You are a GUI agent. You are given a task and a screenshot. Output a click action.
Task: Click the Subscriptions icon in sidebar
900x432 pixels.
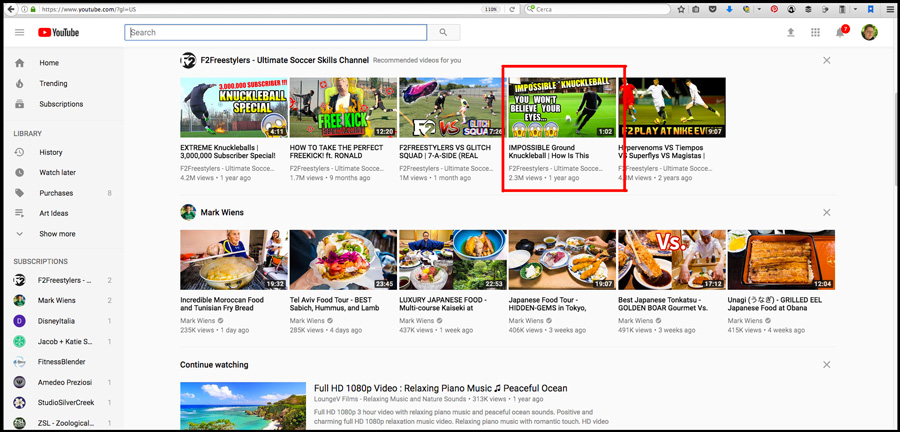20,104
